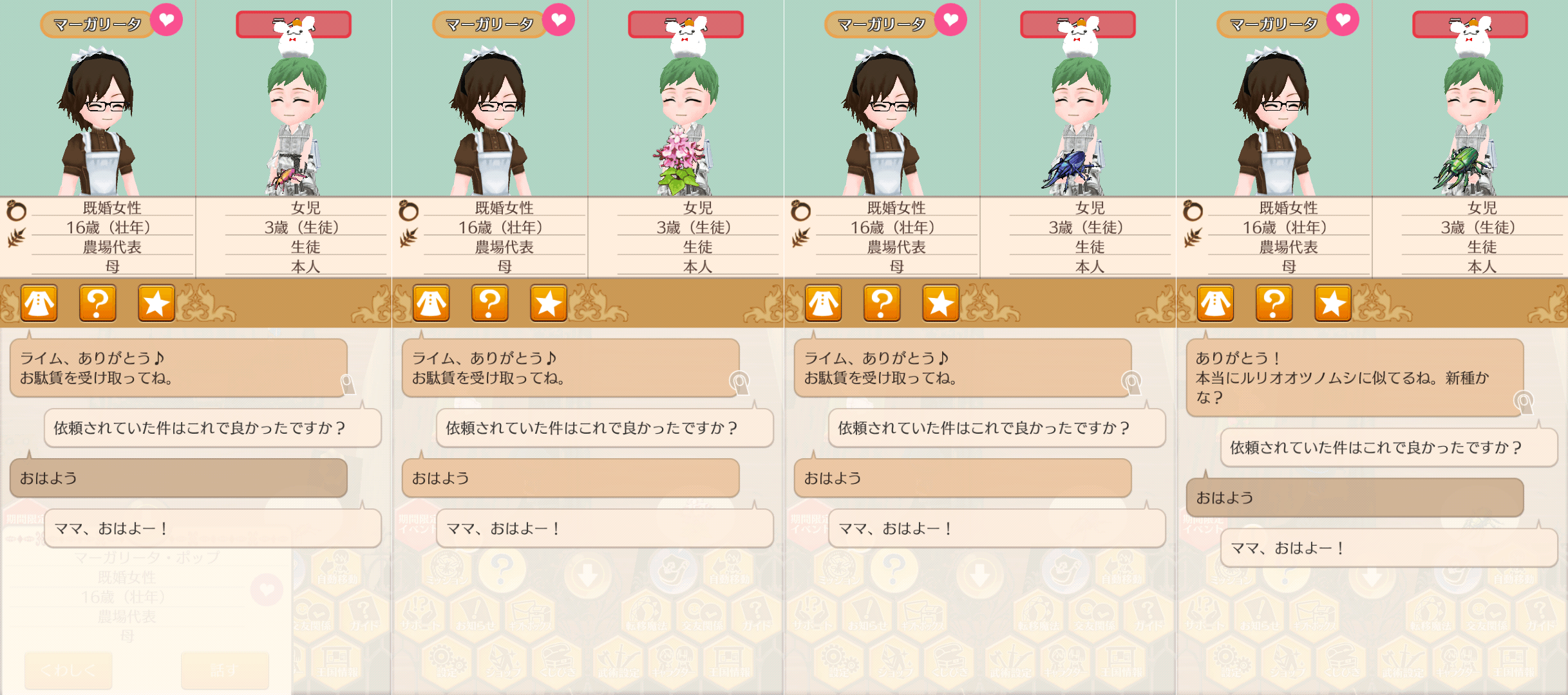Tap the question mark icon in the stag-beetle panel
Viewport: 1568px width, 695px height.
click(98, 303)
